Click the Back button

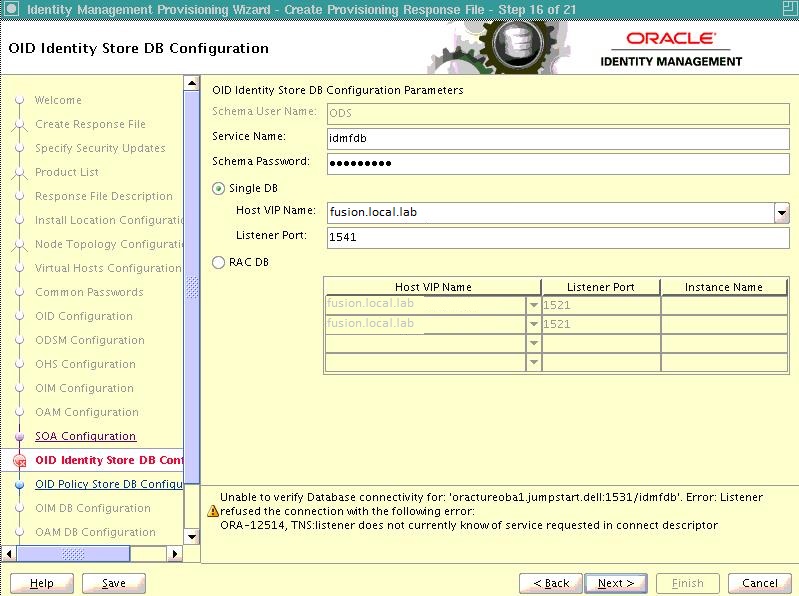point(551,583)
